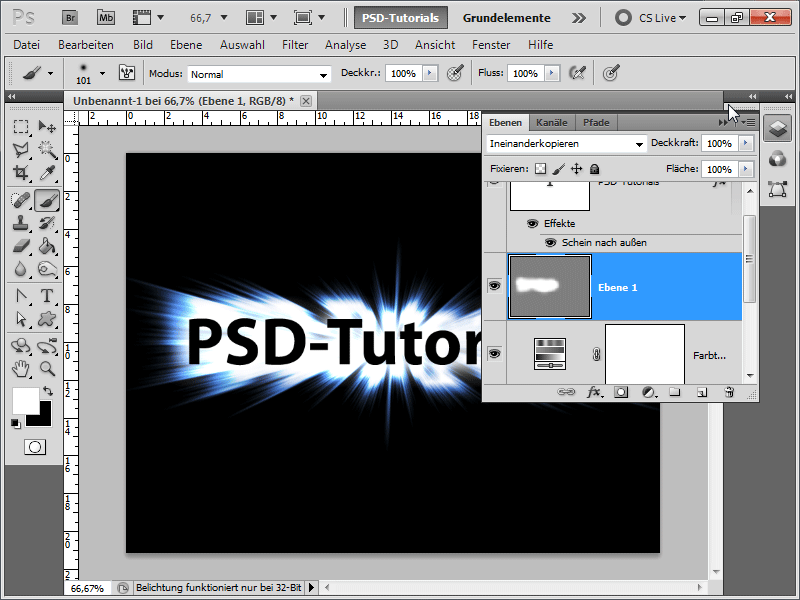Expand the Deckkraft slider arrow in Layers panel
The height and width of the screenshot is (600, 800).
coord(746,144)
